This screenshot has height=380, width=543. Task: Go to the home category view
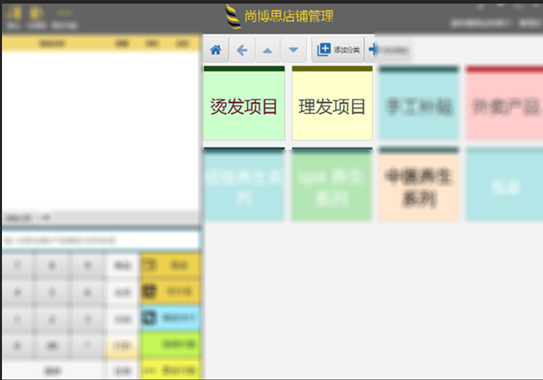click(x=215, y=50)
